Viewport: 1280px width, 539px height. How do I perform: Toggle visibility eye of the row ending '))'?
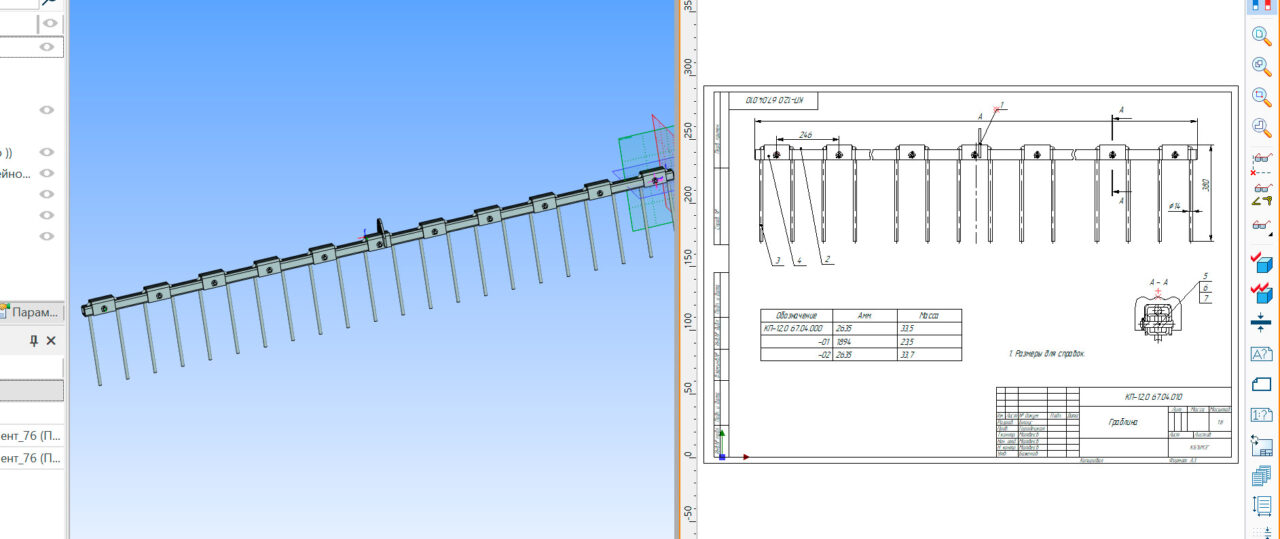46,152
